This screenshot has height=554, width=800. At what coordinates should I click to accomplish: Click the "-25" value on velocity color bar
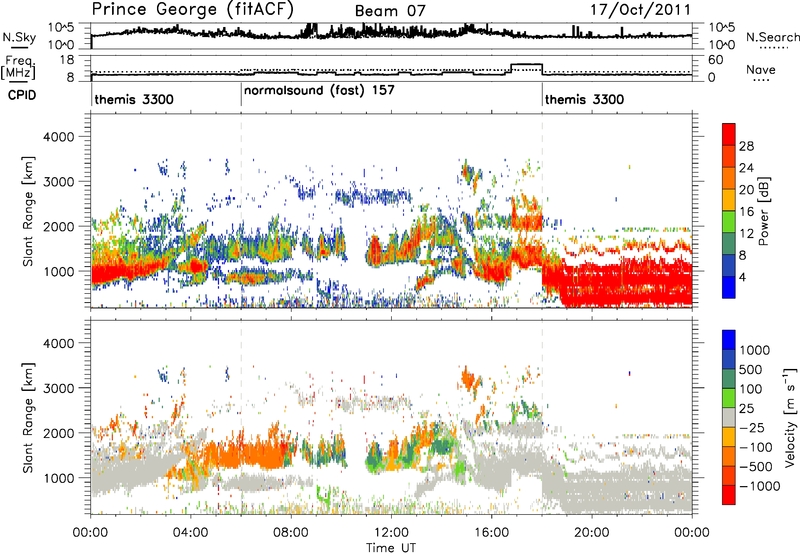click(753, 427)
